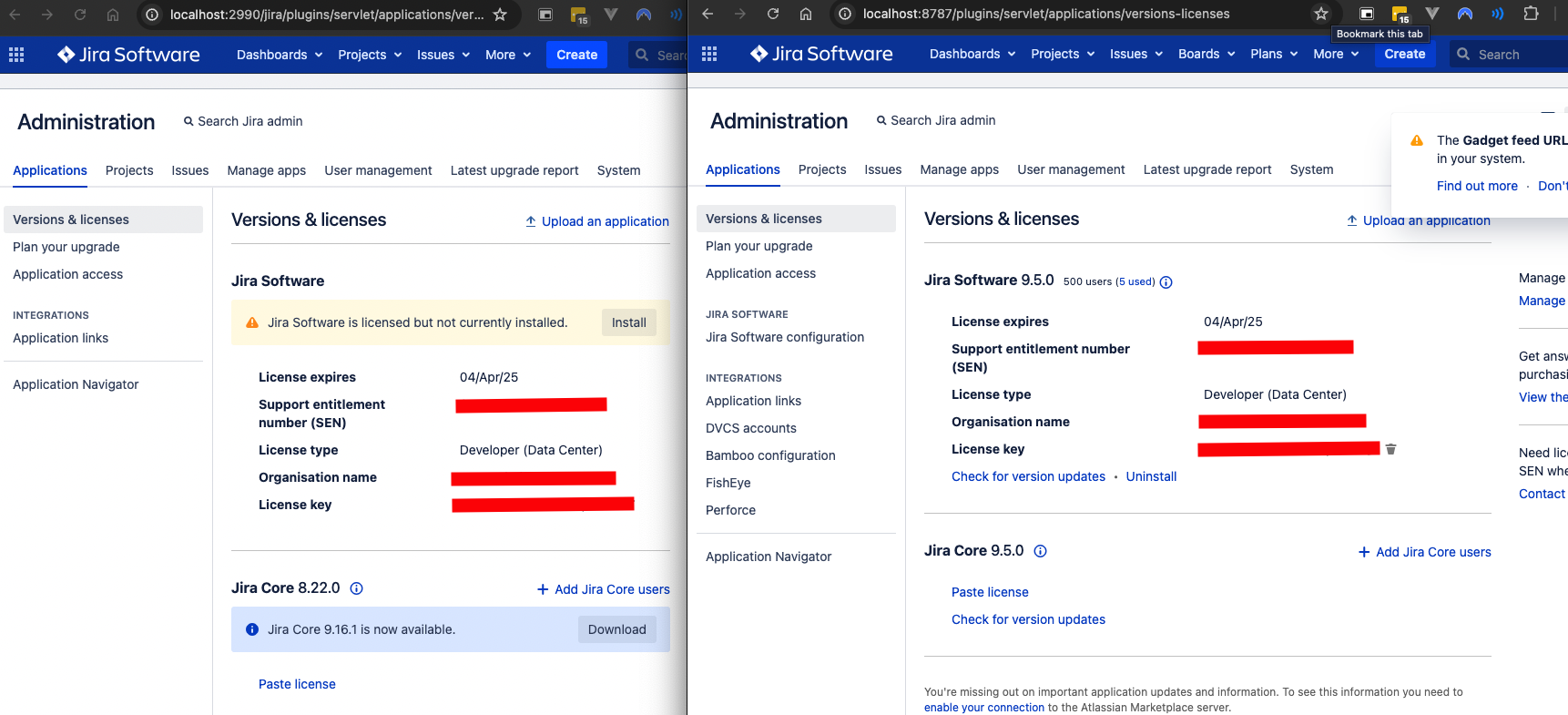The width and height of the screenshot is (1568, 715).
Task: Select DVCS accounts in sidebar
Action: pos(751,428)
